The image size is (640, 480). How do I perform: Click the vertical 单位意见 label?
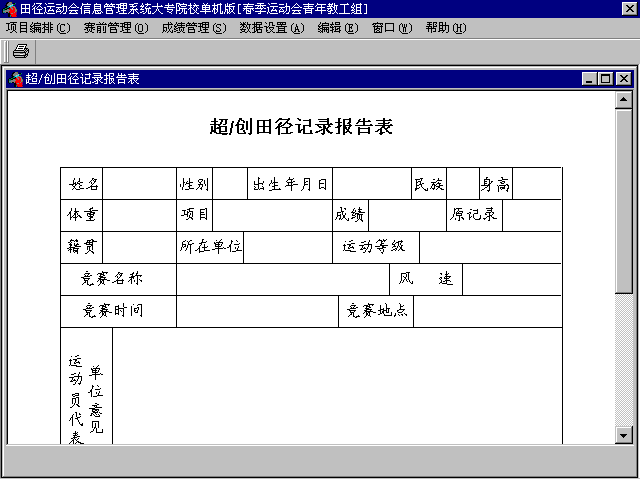96,399
